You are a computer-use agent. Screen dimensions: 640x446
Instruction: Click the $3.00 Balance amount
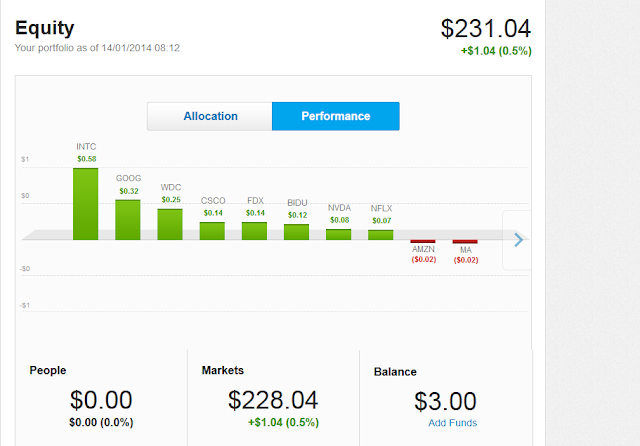click(x=445, y=402)
